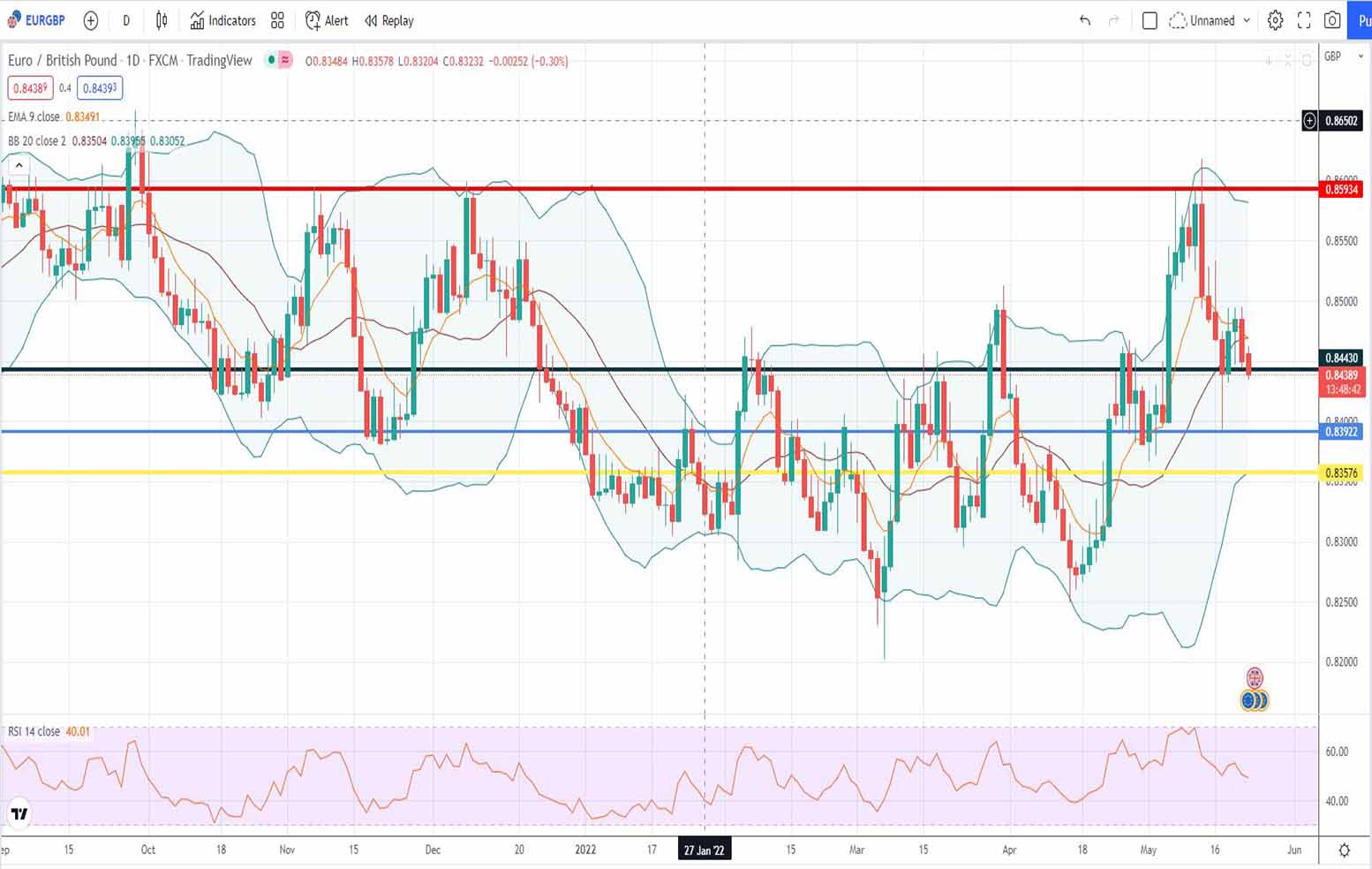Enter fullscreen mode

pos(1304,20)
